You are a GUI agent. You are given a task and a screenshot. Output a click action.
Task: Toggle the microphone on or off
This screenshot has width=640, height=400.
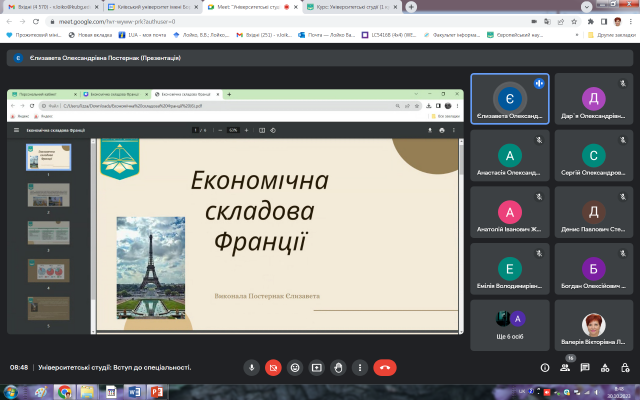pos(251,367)
